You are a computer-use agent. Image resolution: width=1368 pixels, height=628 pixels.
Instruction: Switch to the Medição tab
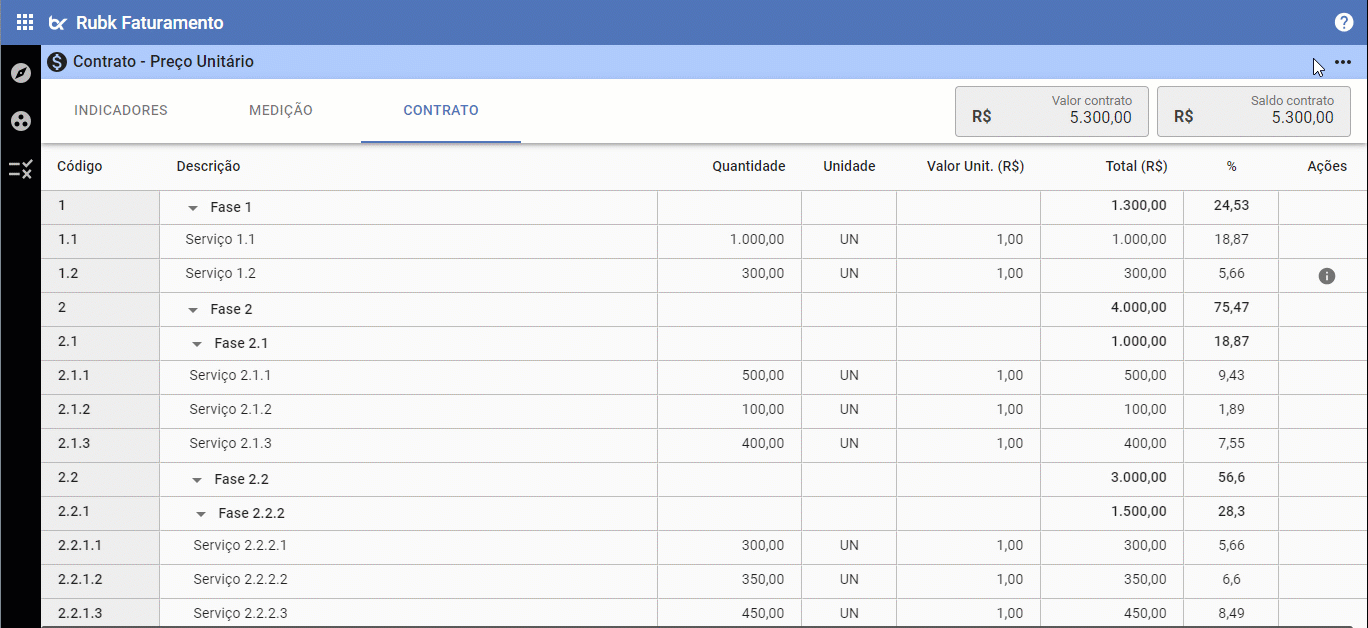pos(281,110)
